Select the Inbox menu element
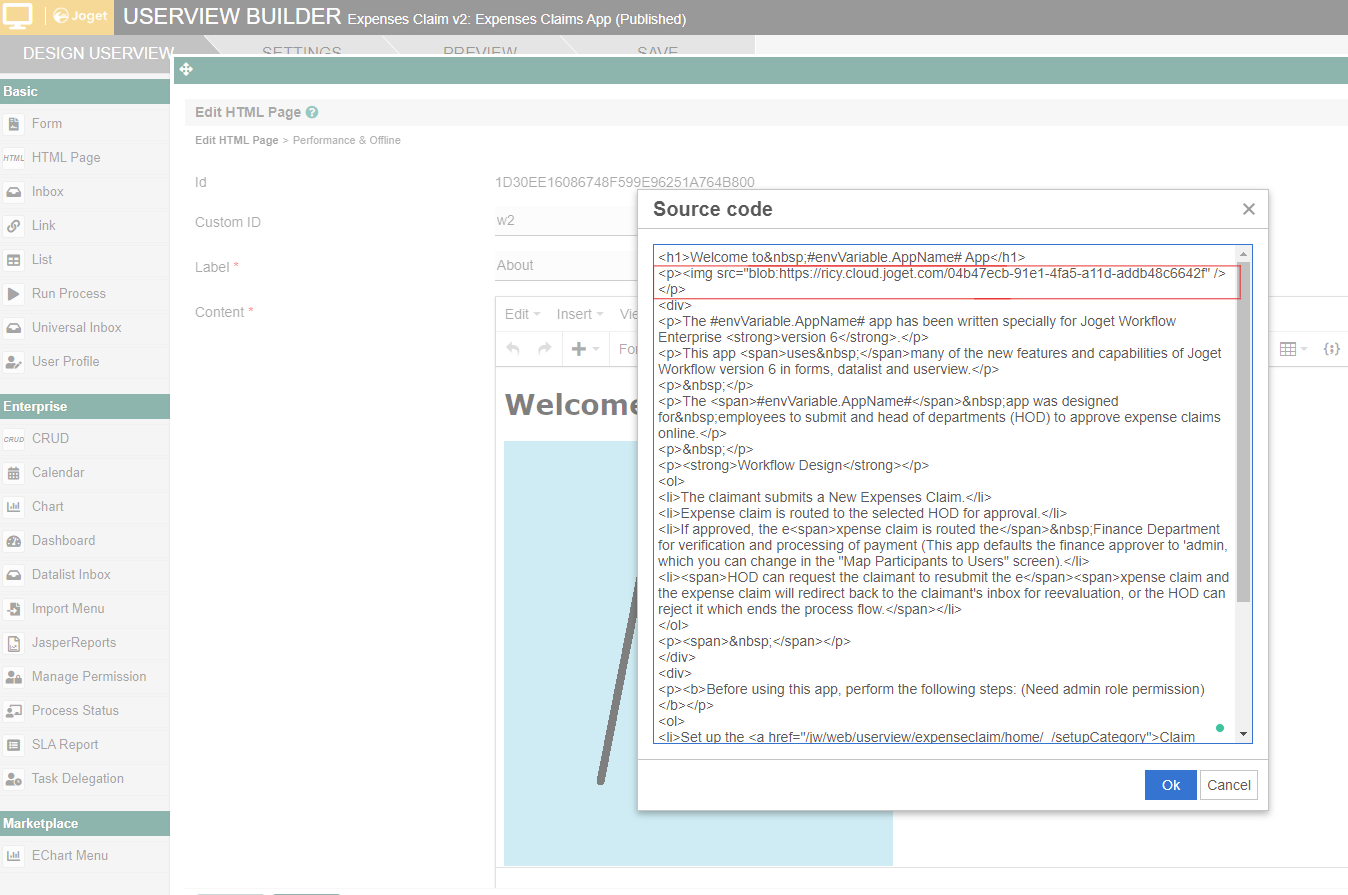 point(85,192)
